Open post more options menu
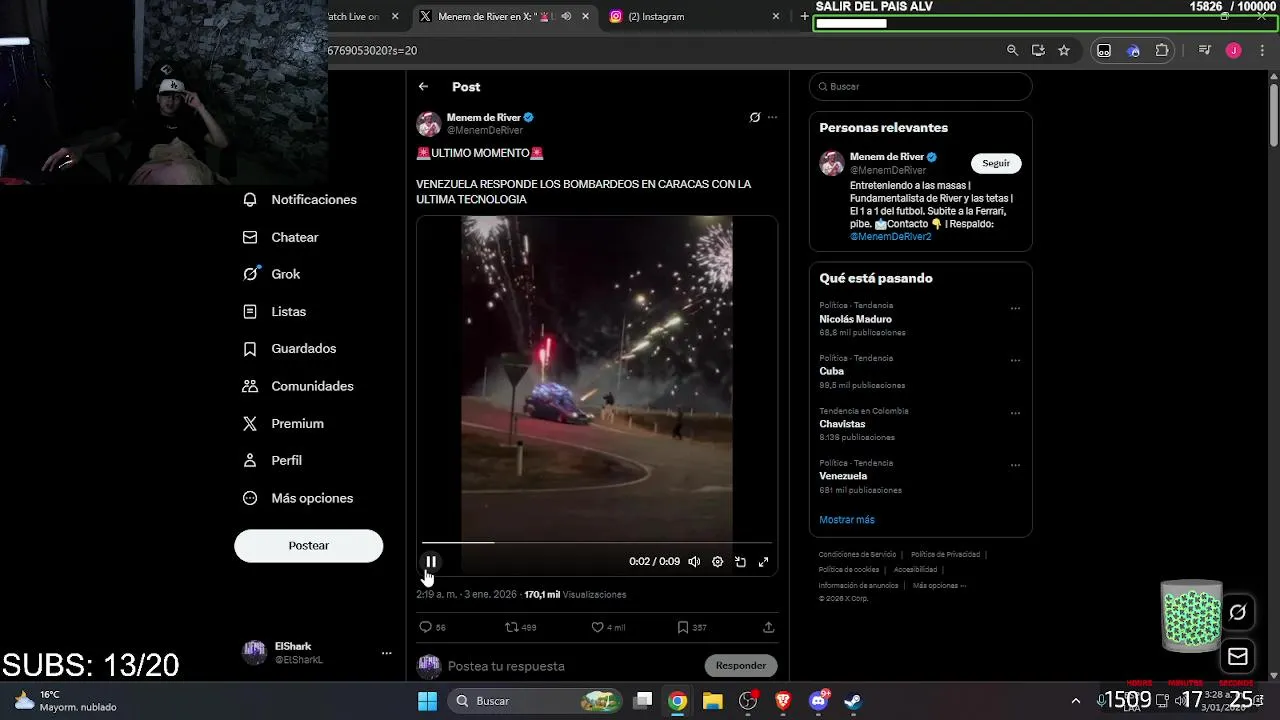The width and height of the screenshot is (1280, 720). 772,117
